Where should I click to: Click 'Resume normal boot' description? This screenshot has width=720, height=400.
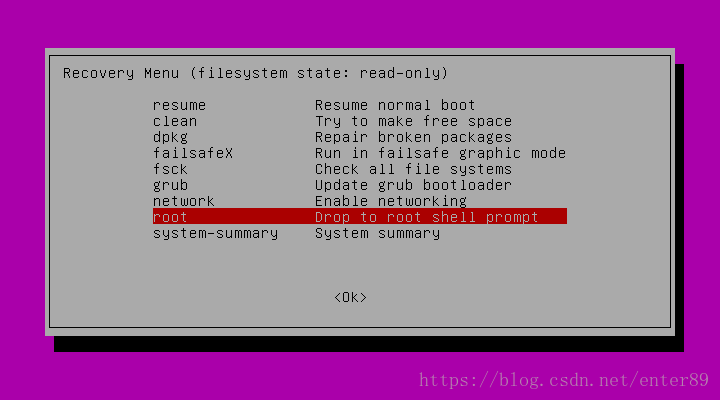tap(395, 105)
